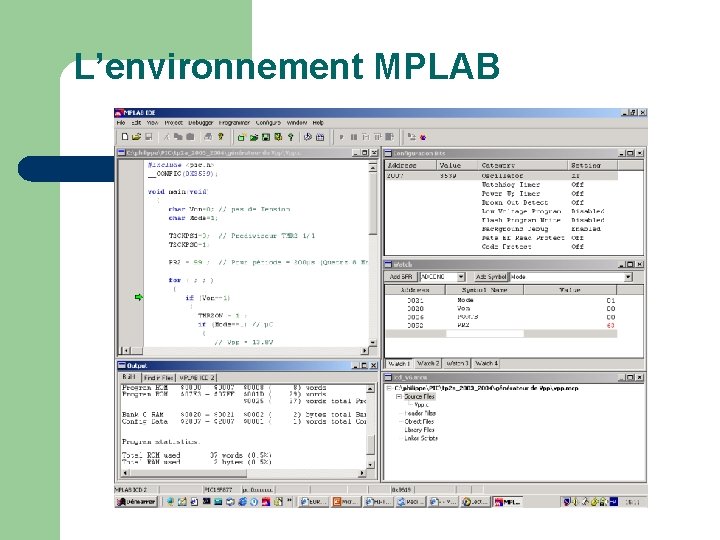Select Header Files folder in project tree

[420, 413]
